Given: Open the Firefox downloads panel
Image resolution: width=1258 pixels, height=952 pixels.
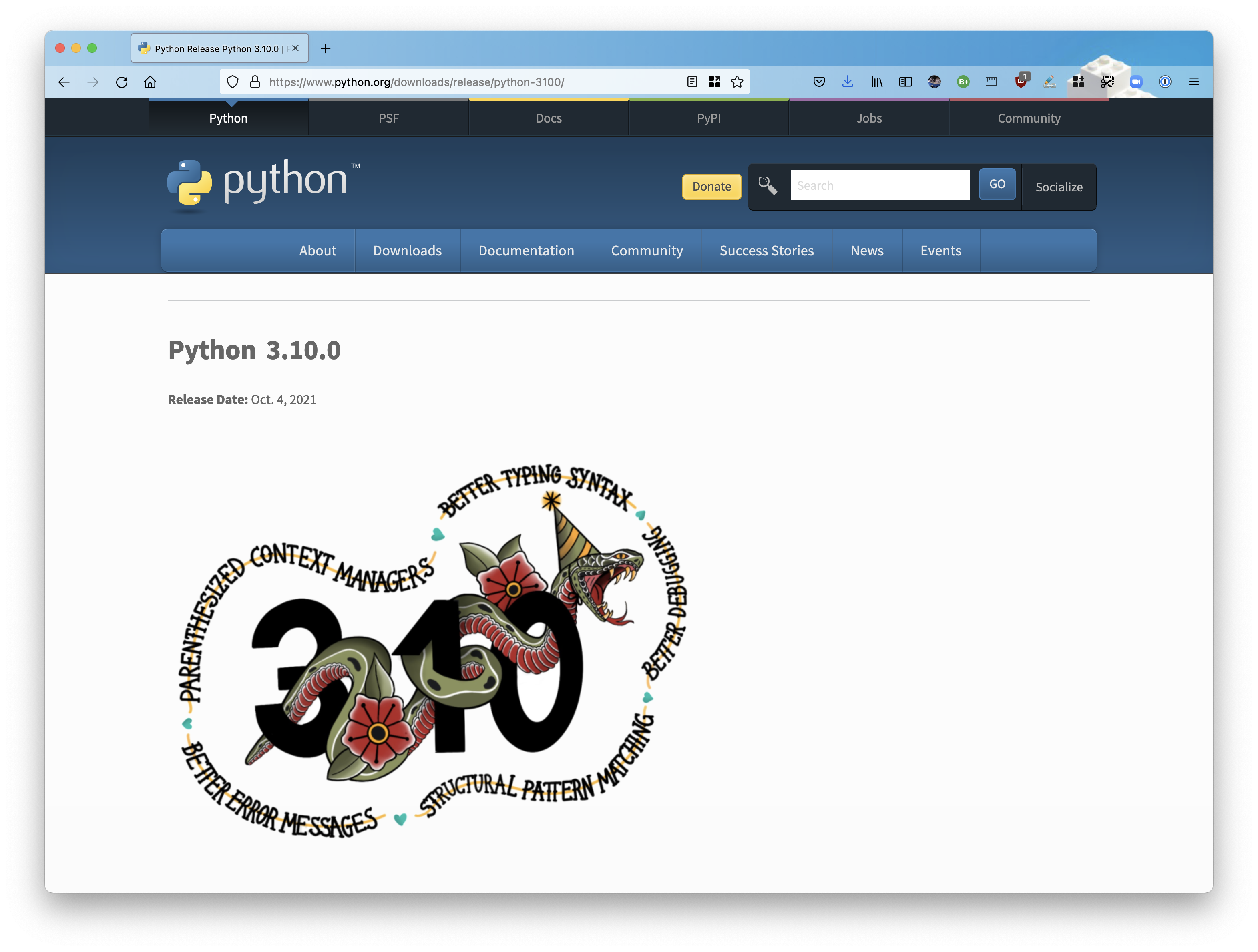Looking at the screenshot, I should pyautogui.click(x=847, y=82).
